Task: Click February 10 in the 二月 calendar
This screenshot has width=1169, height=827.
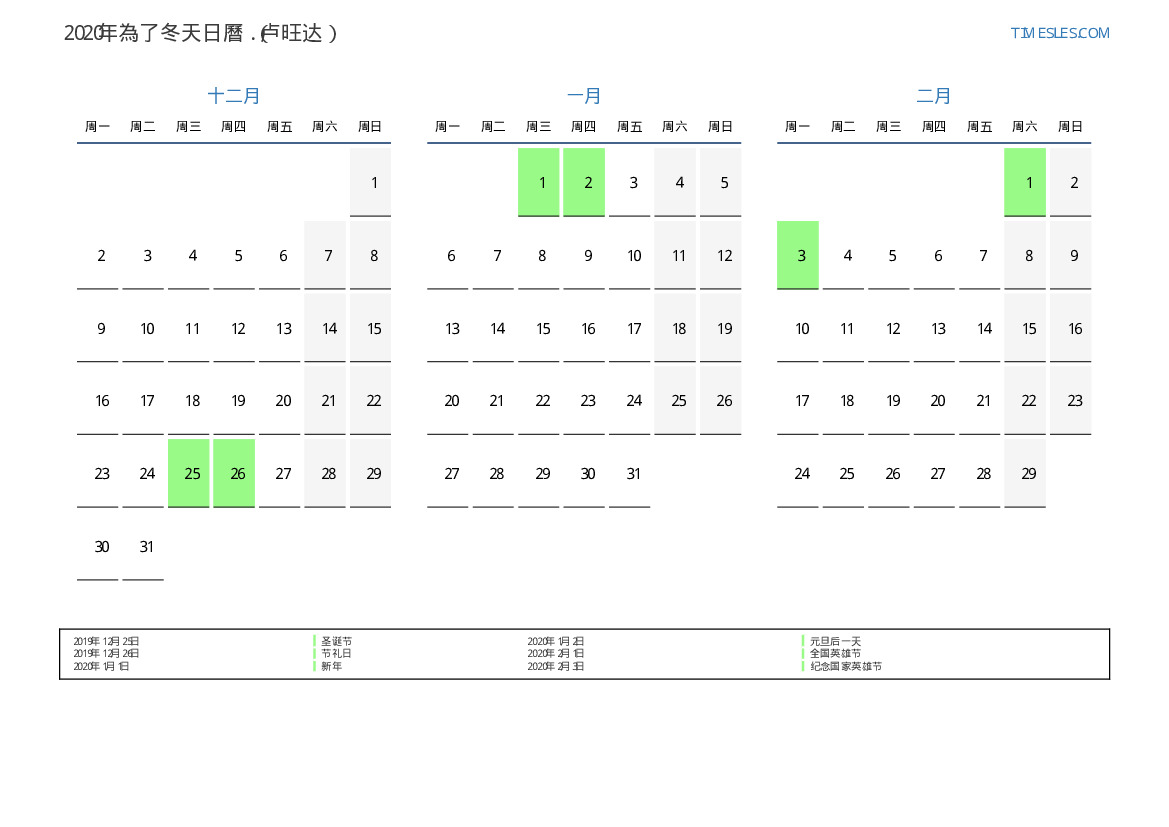Action: [x=798, y=328]
